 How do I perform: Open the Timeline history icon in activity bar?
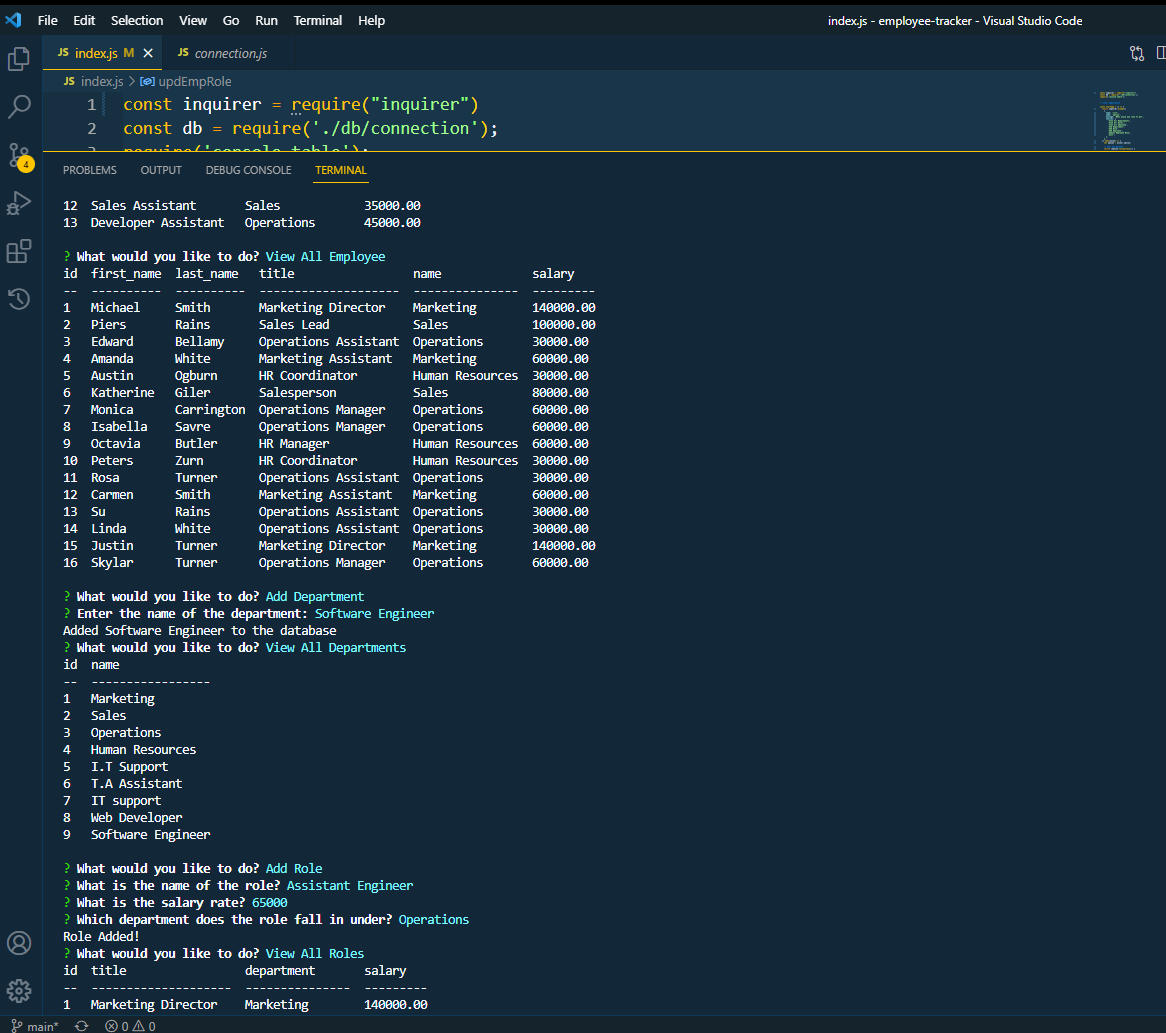[x=19, y=299]
